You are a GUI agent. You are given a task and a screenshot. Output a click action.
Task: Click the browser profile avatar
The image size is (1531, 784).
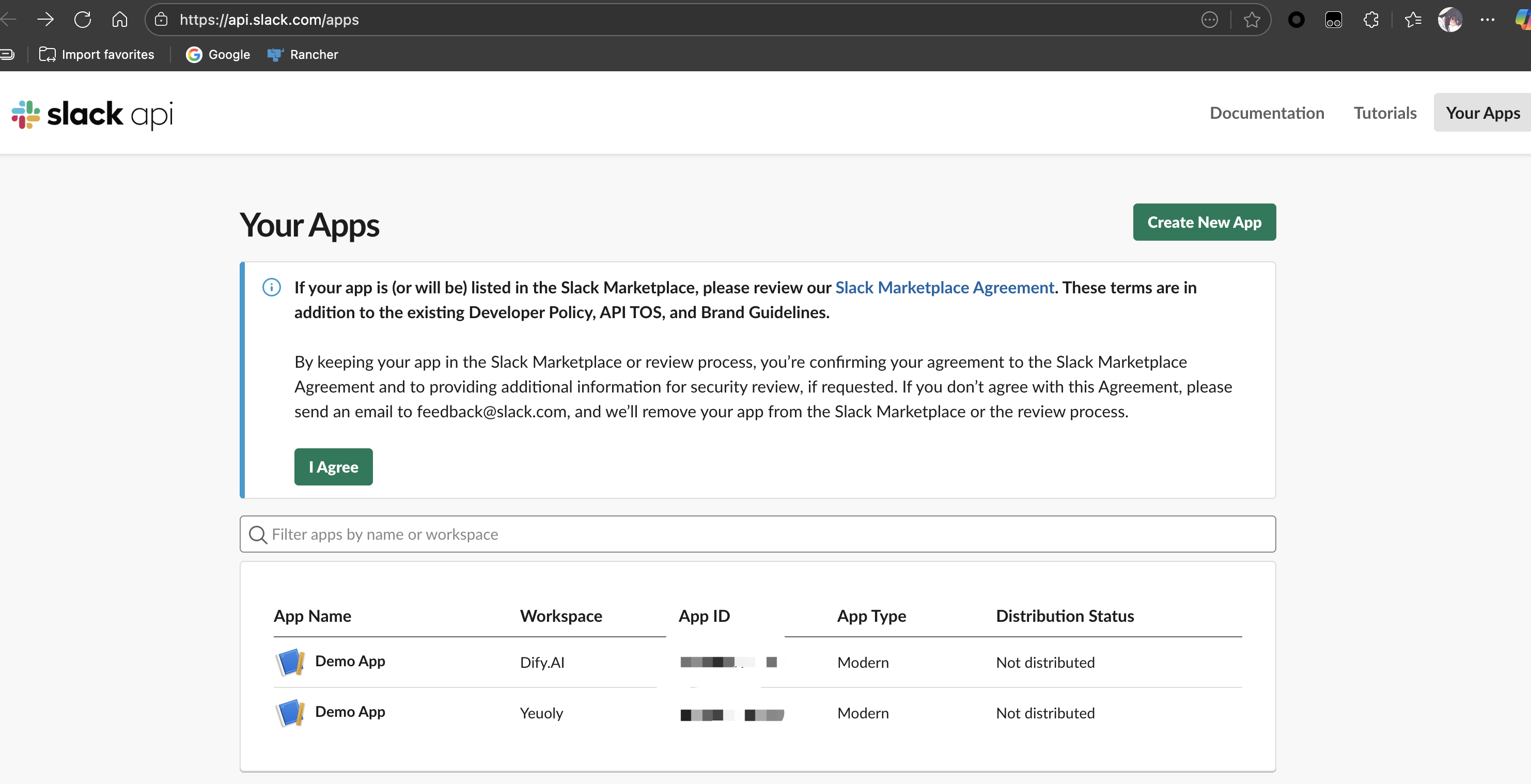pos(1450,20)
